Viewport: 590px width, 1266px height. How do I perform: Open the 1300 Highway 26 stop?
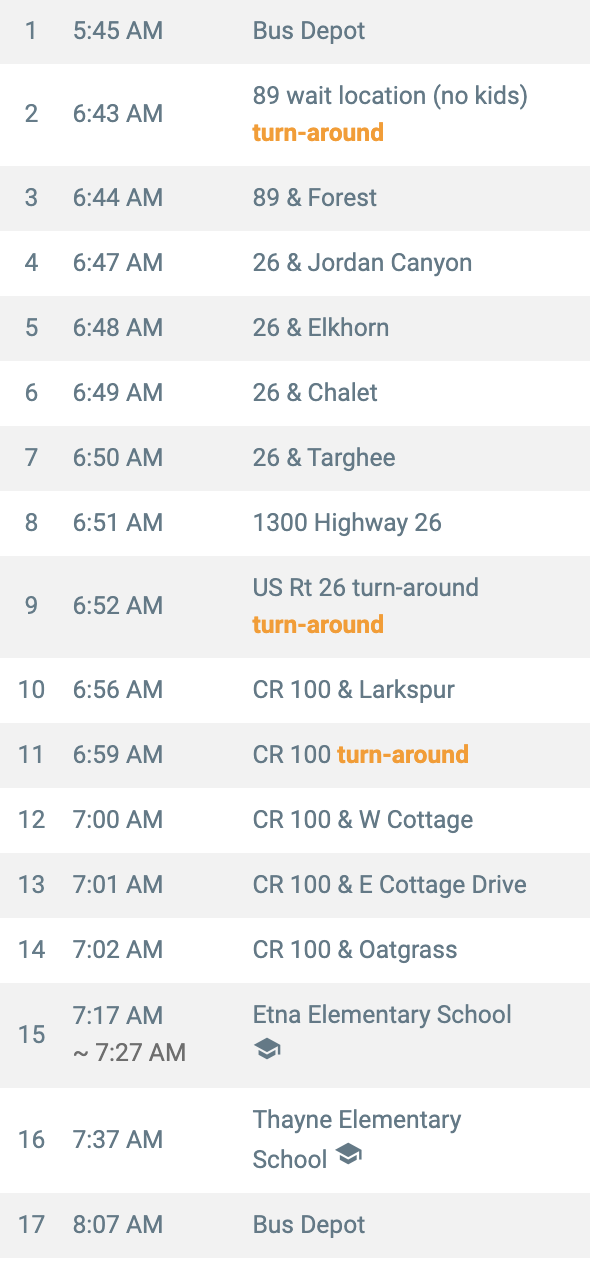pos(295,523)
